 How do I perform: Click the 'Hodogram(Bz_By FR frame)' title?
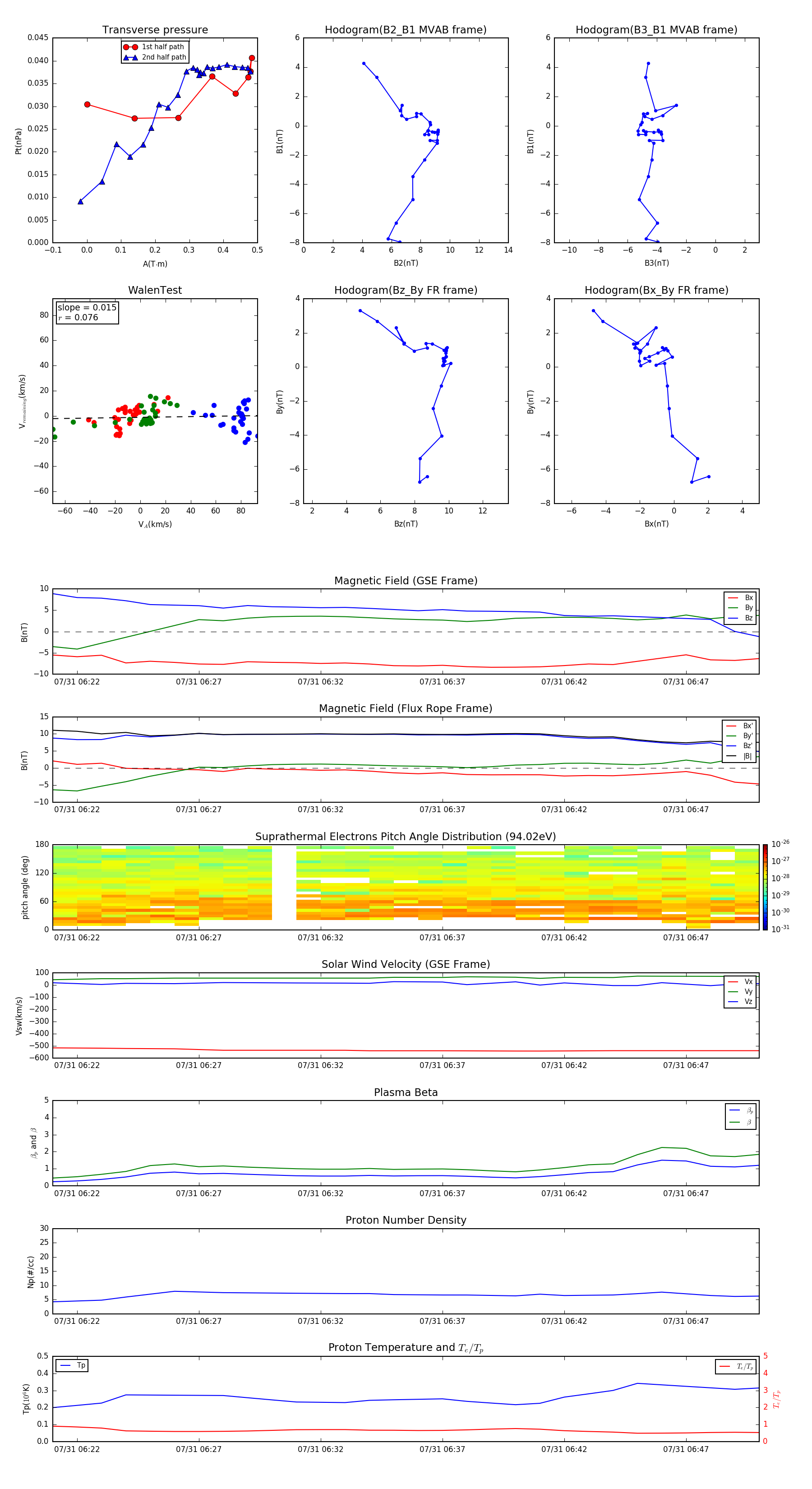[x=406, y=290]
